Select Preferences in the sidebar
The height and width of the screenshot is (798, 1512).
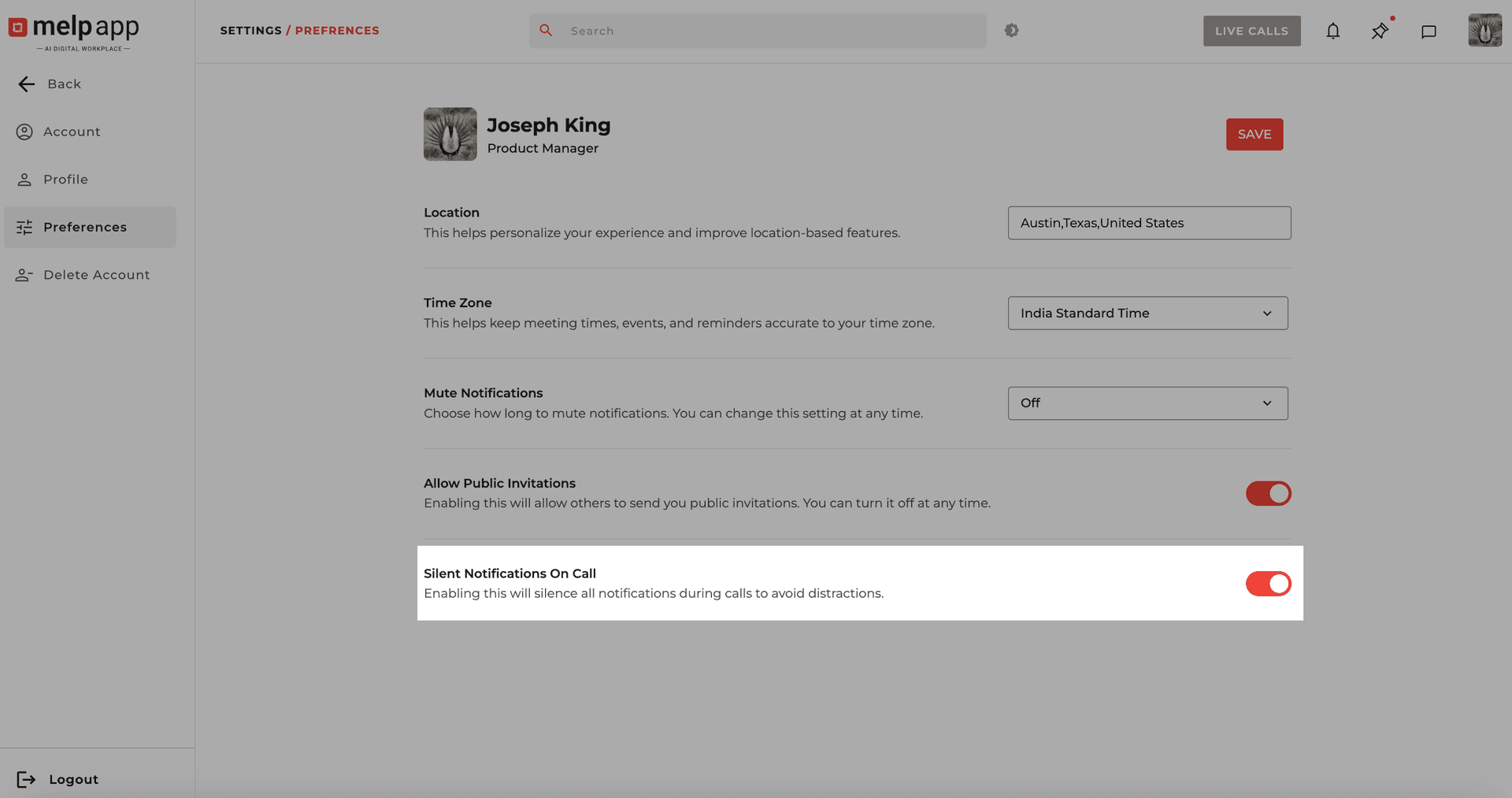click(x=85, y=228)
